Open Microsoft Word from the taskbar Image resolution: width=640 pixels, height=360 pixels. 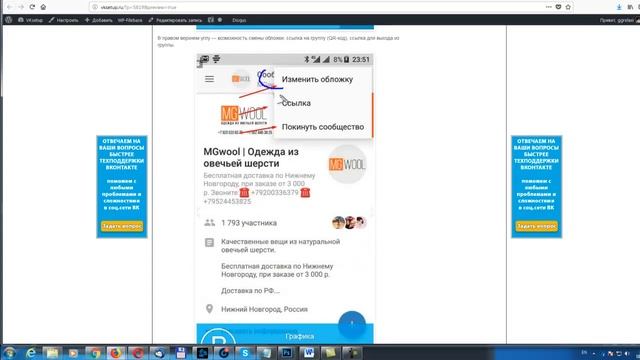pos(309,353)
